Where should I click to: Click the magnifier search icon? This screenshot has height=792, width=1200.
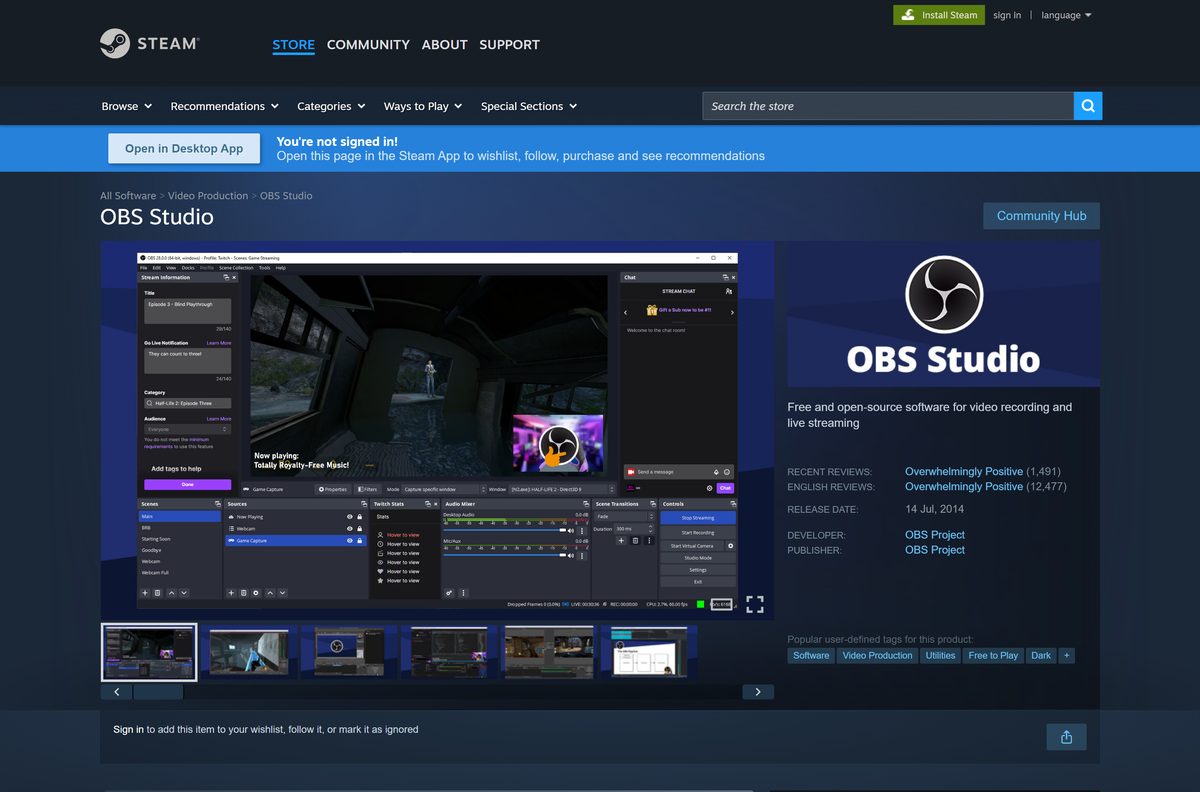[1088, 106]
